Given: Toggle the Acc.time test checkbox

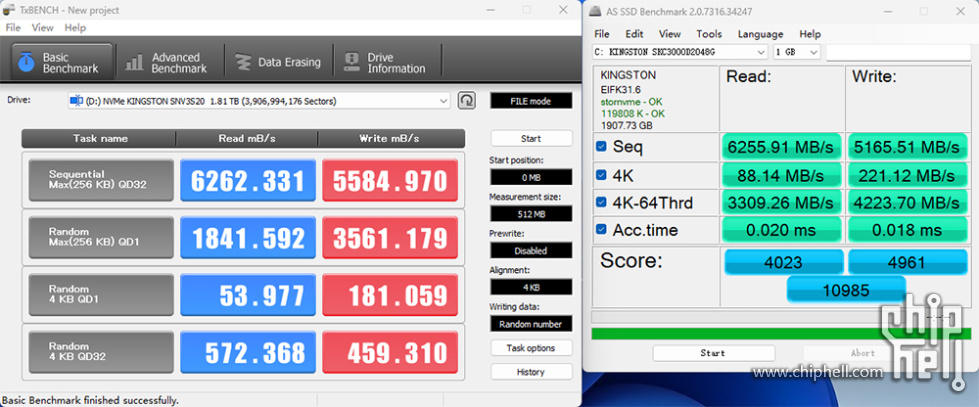Looking at the screenshot, I should (x=601, y=229).
